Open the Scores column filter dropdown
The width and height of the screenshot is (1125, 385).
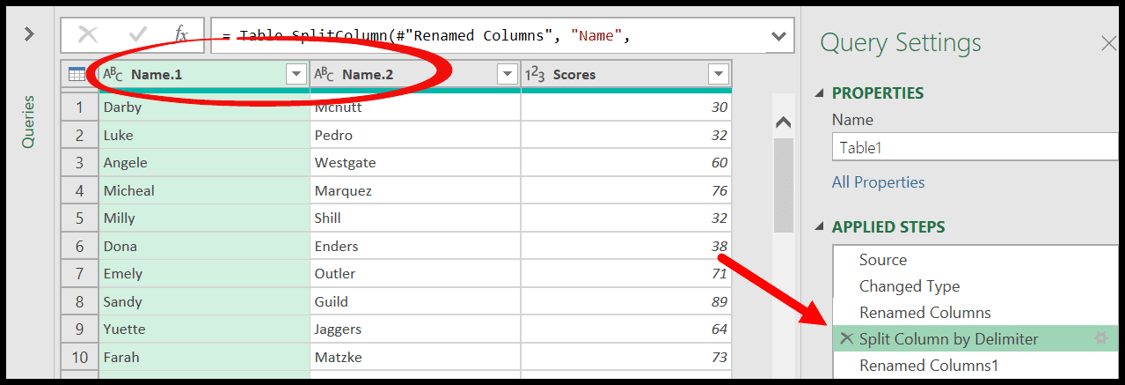pyautogui.click(x=718, y=75)
